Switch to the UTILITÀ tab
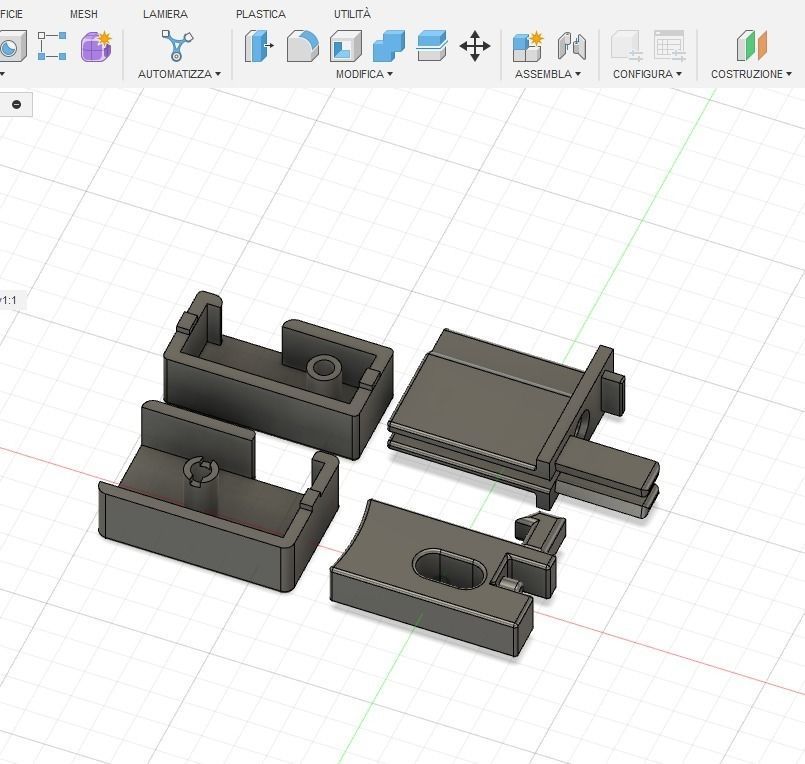 (352, 14)
